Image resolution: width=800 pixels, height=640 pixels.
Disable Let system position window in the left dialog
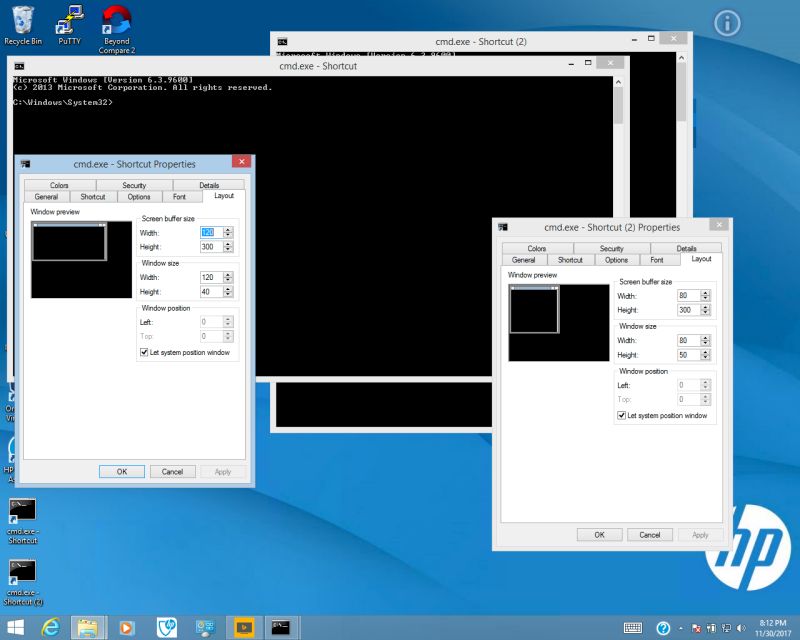click(145, 352)
